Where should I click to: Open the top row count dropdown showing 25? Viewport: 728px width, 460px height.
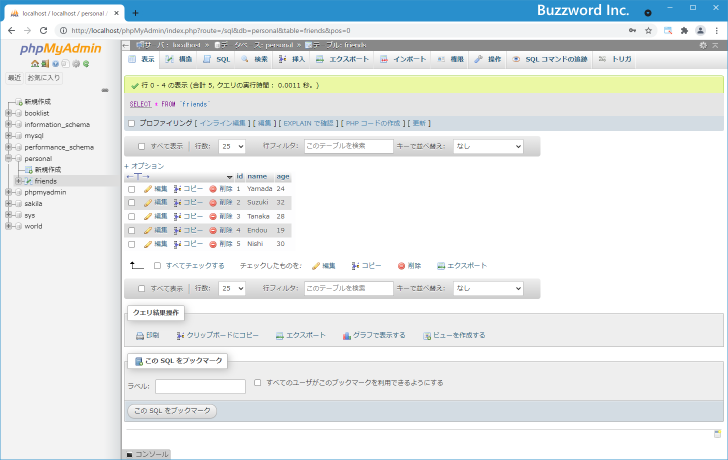(231, 146)
